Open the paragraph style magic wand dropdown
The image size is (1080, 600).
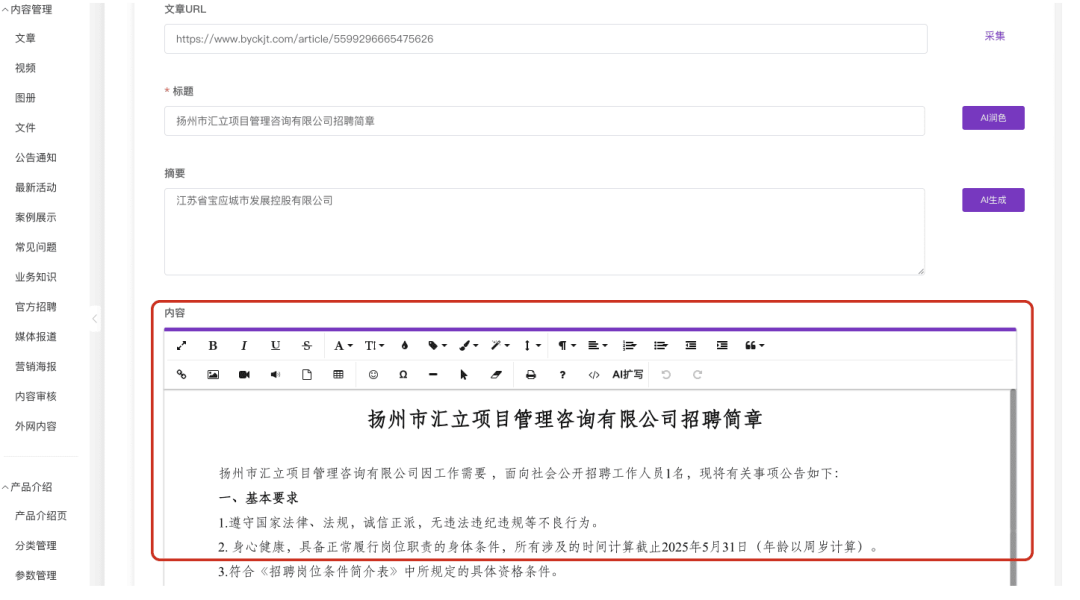tap(500, 346)
